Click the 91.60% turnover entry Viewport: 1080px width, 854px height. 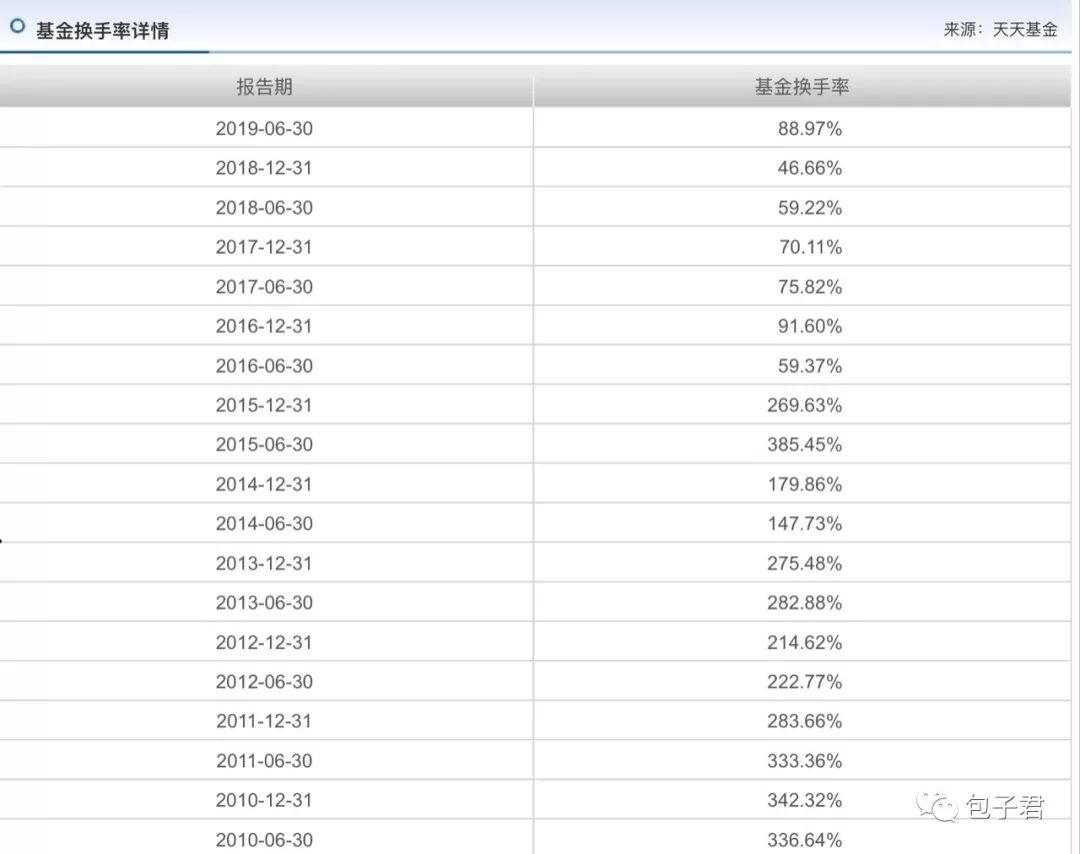tap(810, 325)
